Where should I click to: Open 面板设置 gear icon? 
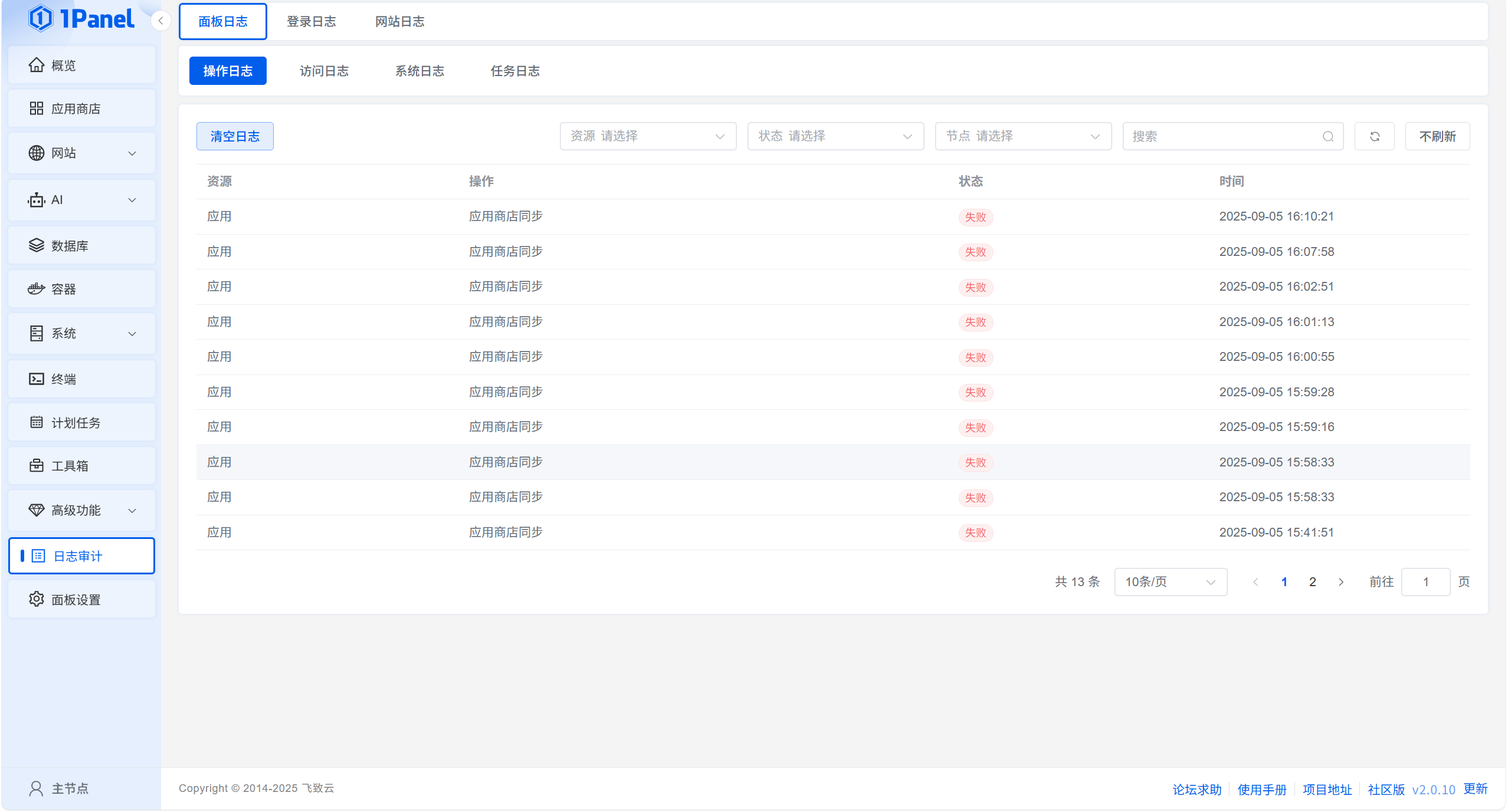[x=37, y=599]
